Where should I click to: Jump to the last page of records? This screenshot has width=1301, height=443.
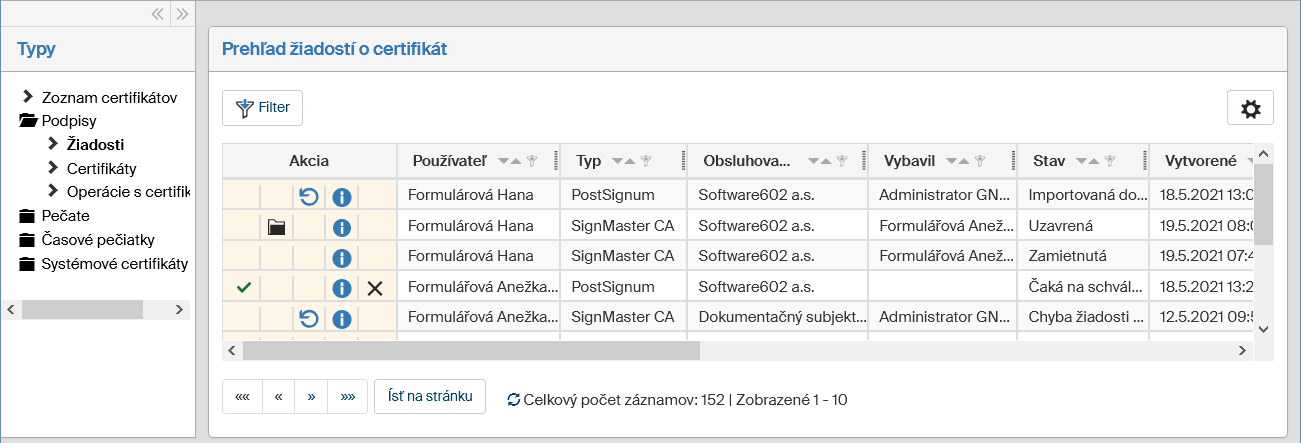347,397
